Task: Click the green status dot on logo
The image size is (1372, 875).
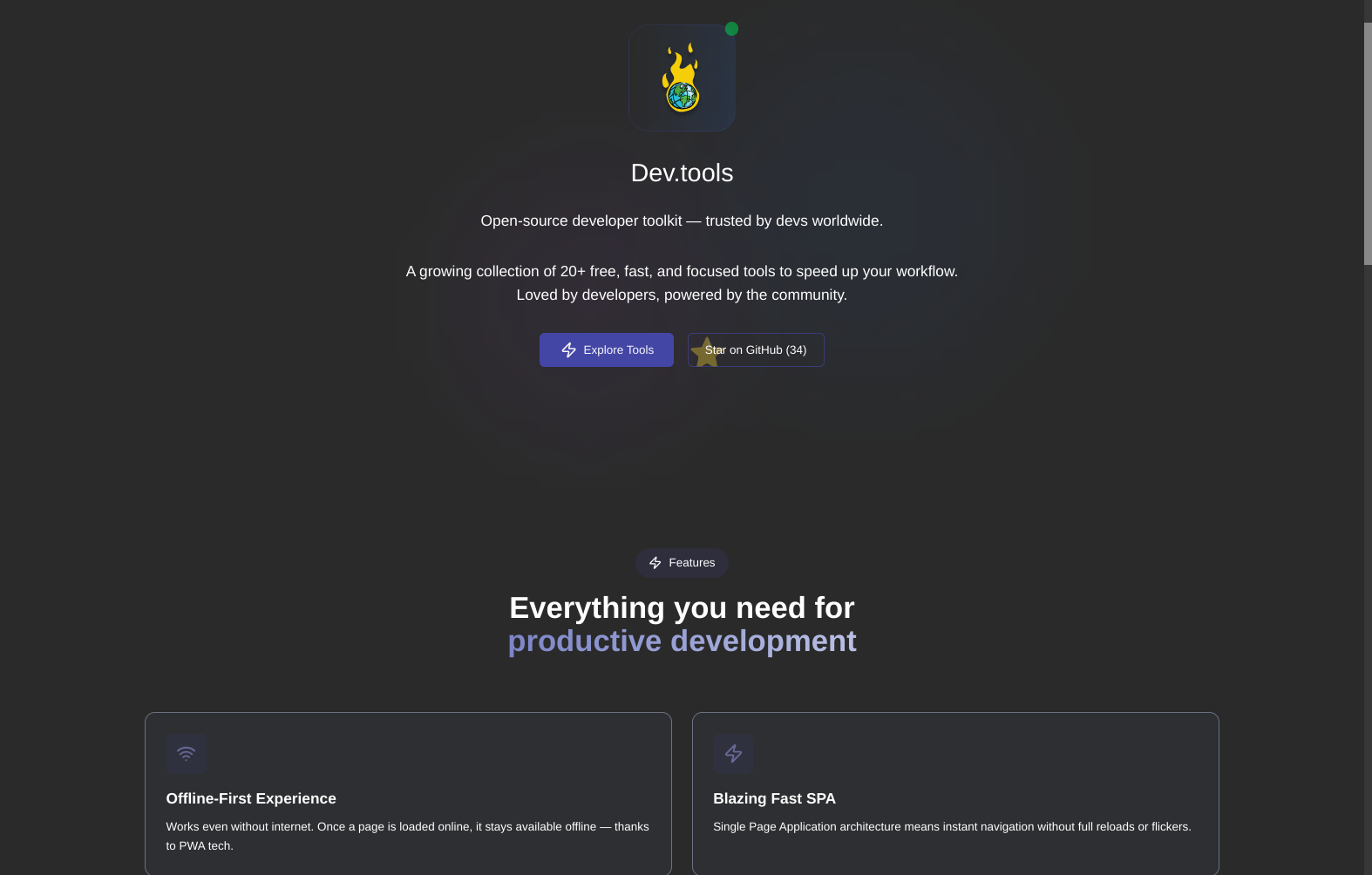Action: point(731,29)
